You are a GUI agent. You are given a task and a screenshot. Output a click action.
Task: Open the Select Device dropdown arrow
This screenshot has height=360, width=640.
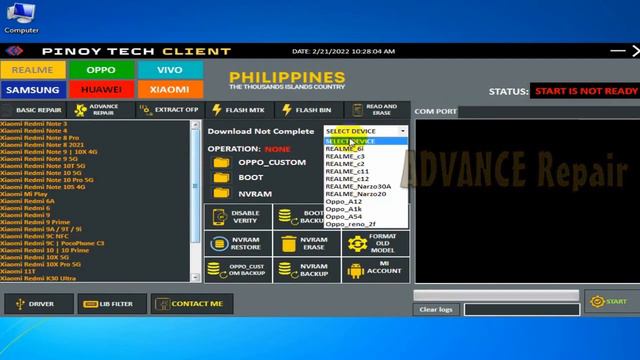403,131
